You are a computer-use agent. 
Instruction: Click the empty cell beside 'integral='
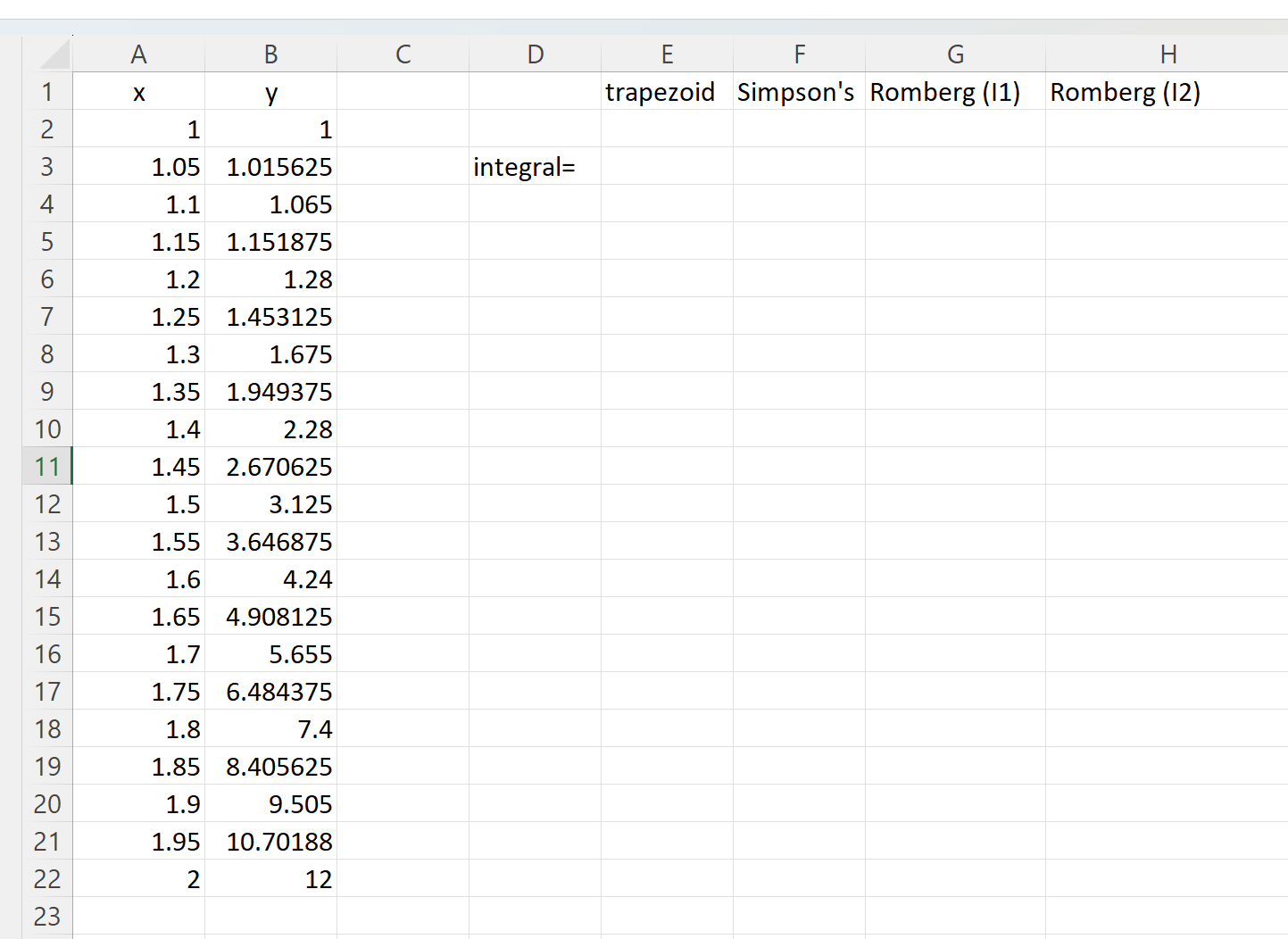[667, 167]
